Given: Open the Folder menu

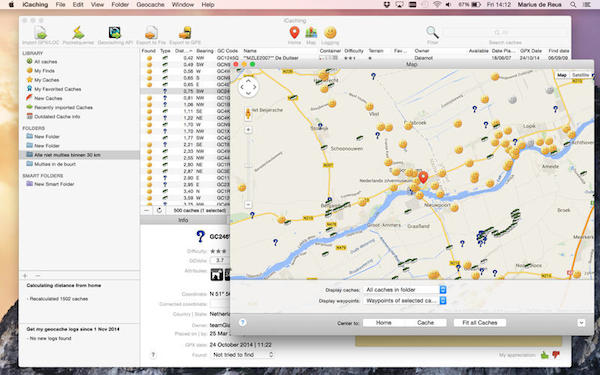Looking at the screenshot, I should click(120, 5).
